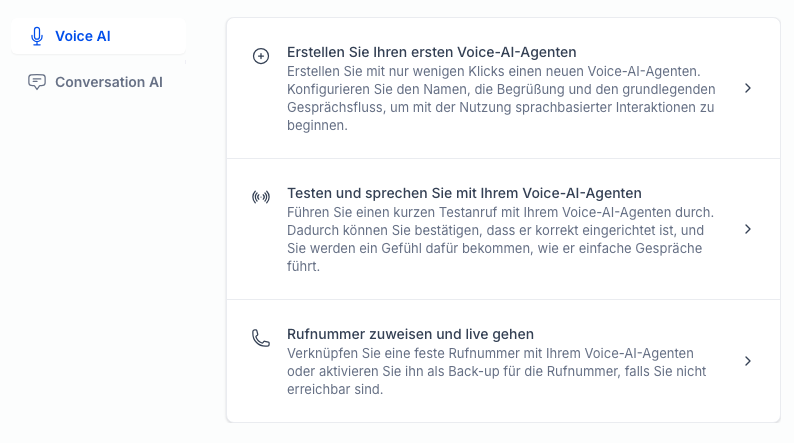Expand the chevron beside 'Testen und sprechen Sie'
This screenshot has width=794, height=443.
click(748, 229)
